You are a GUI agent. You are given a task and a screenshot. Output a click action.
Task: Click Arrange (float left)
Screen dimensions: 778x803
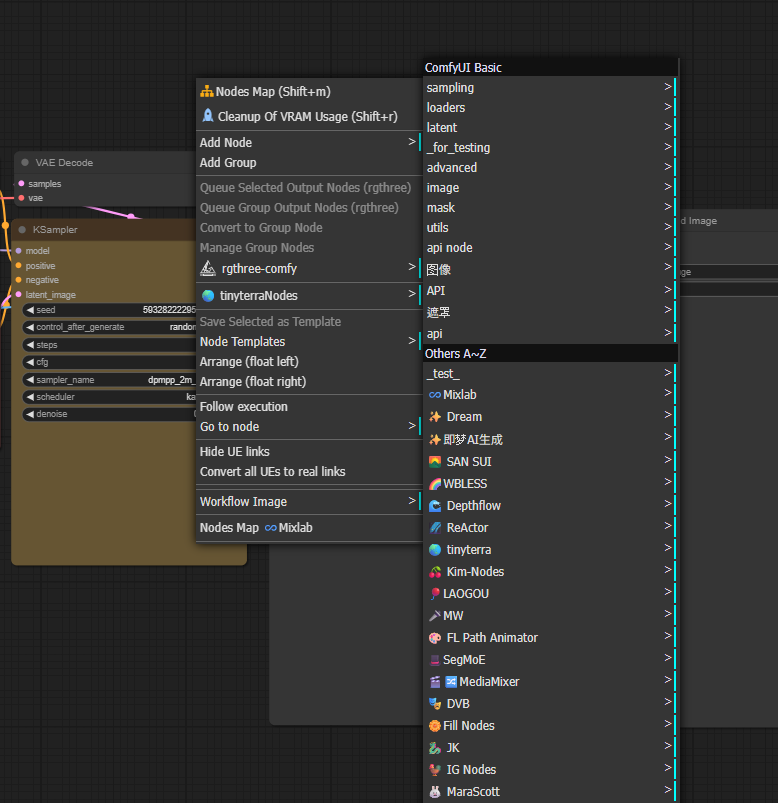coord(249,362)
